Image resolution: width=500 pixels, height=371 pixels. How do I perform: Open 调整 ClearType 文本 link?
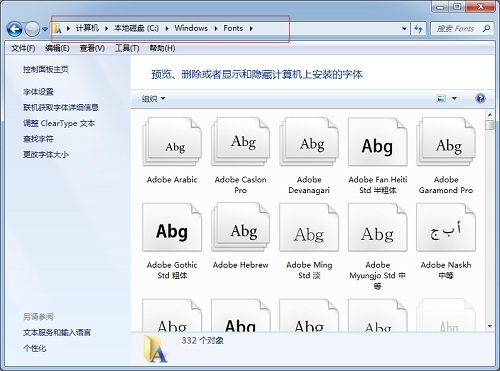click(59, 123)
